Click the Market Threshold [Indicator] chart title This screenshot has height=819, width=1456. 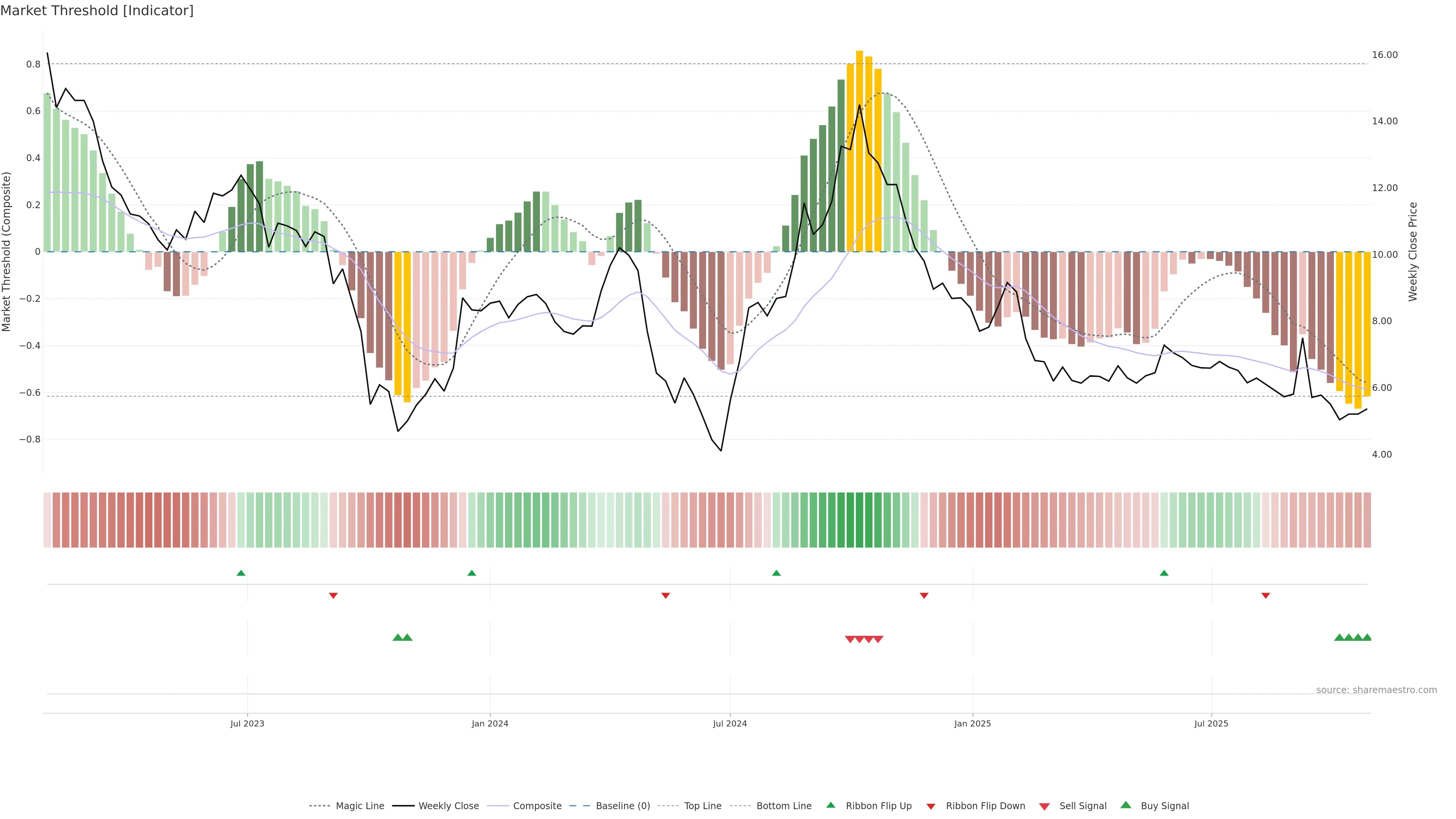[x=97, y=11]
